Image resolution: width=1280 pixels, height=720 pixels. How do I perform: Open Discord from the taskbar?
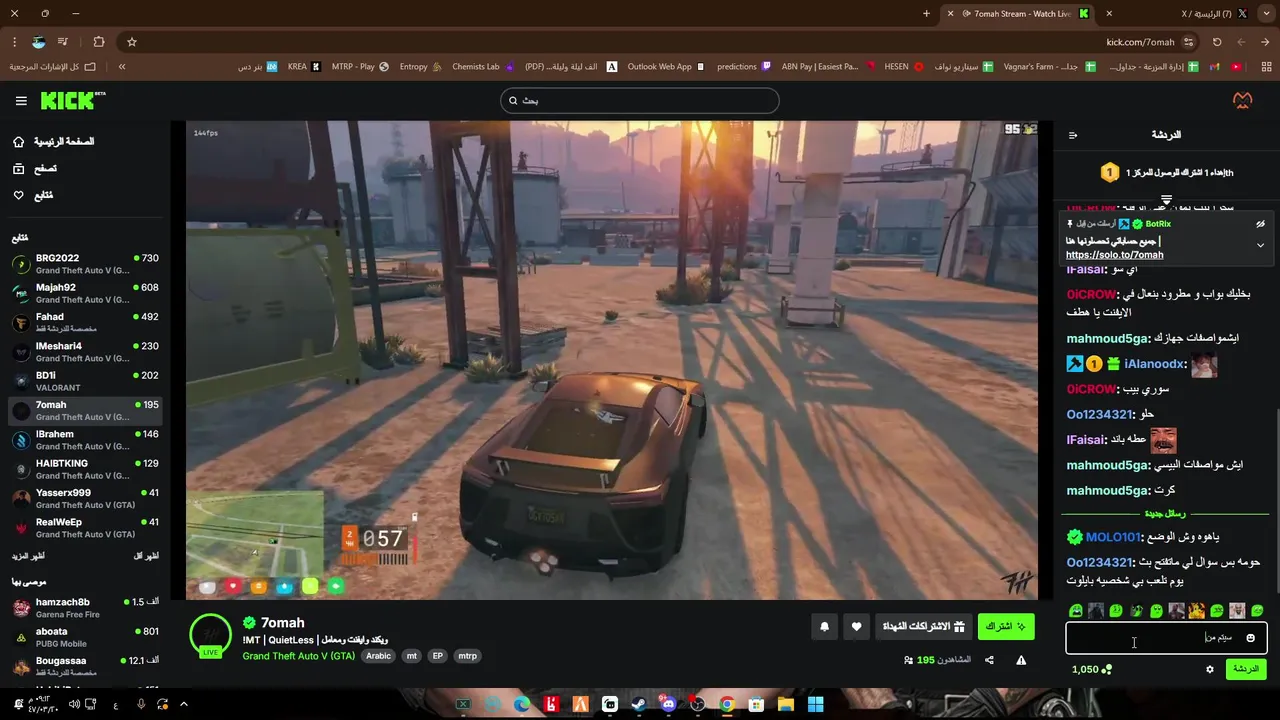[668, 705]
